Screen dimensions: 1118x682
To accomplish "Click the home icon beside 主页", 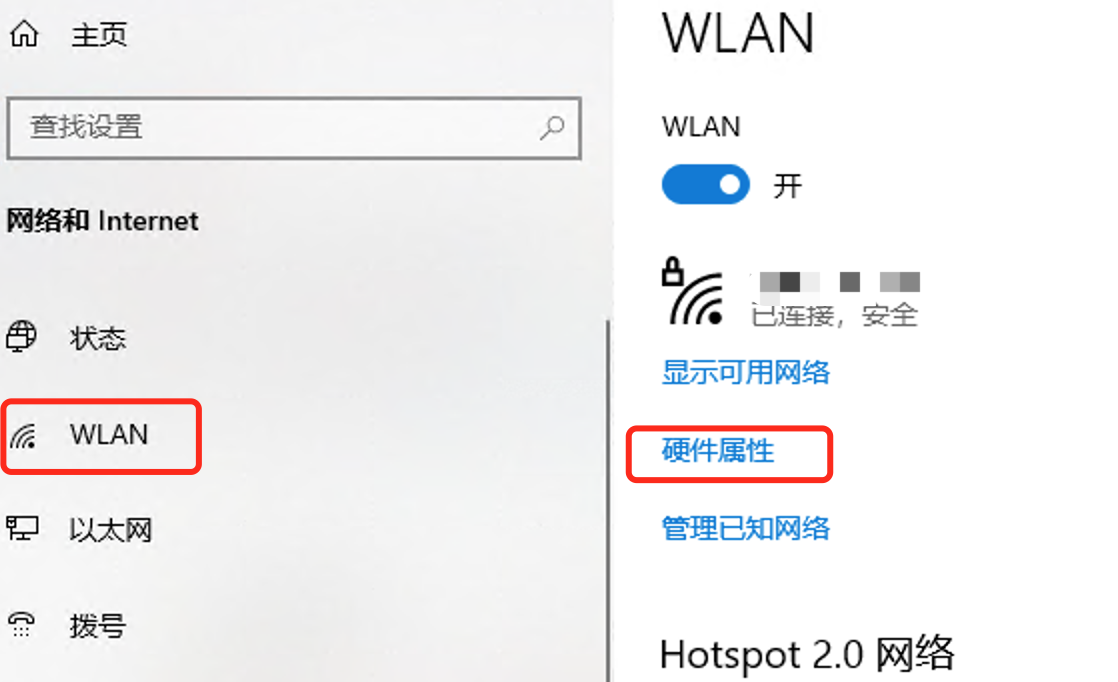I will [x=24, y=33].
